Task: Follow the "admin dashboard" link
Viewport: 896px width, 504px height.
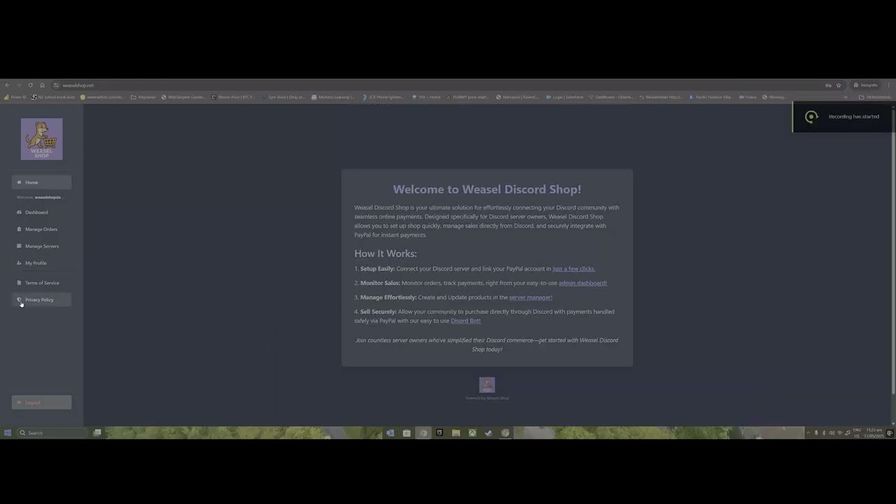Action: [x=583, y=283]
